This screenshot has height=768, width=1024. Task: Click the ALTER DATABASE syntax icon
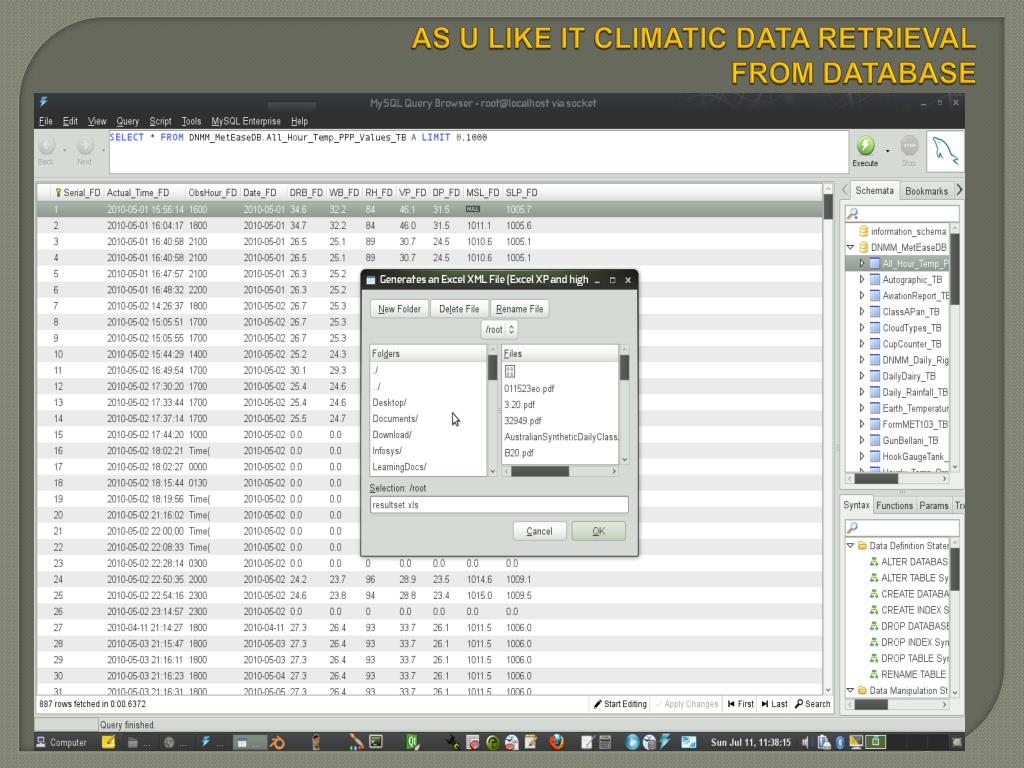click(x=874, y=562)
